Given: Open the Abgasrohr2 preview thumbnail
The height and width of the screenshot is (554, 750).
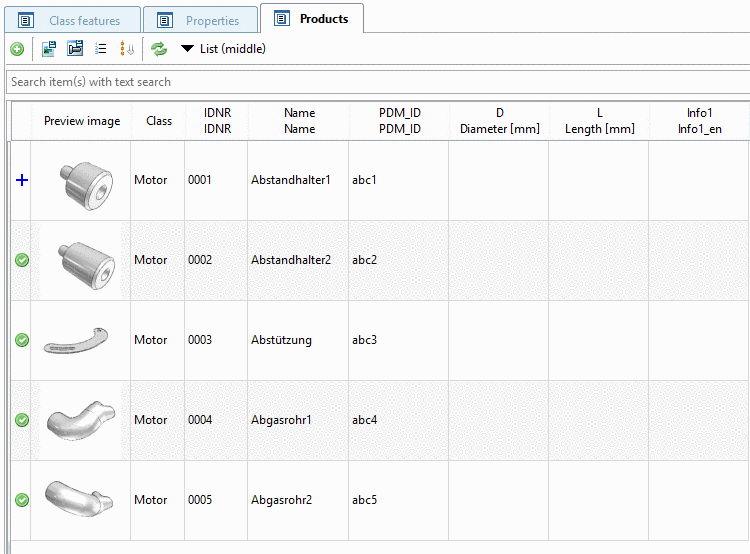Looking at the screenshot, I should coord(79,499).
